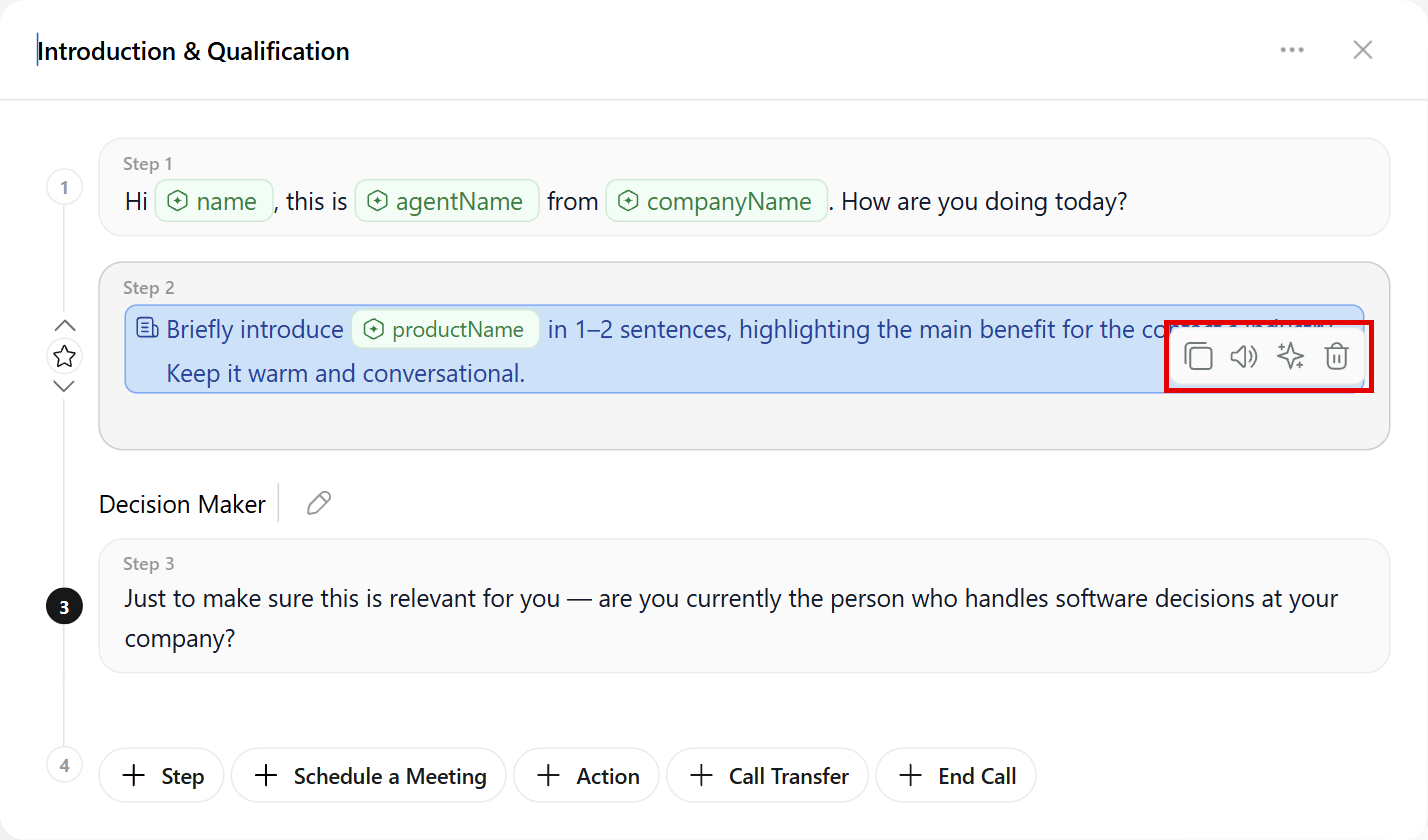Screen dimensions: 1428x840
Task: Click the star icon beside Step 2
Action: pos(64,356)
